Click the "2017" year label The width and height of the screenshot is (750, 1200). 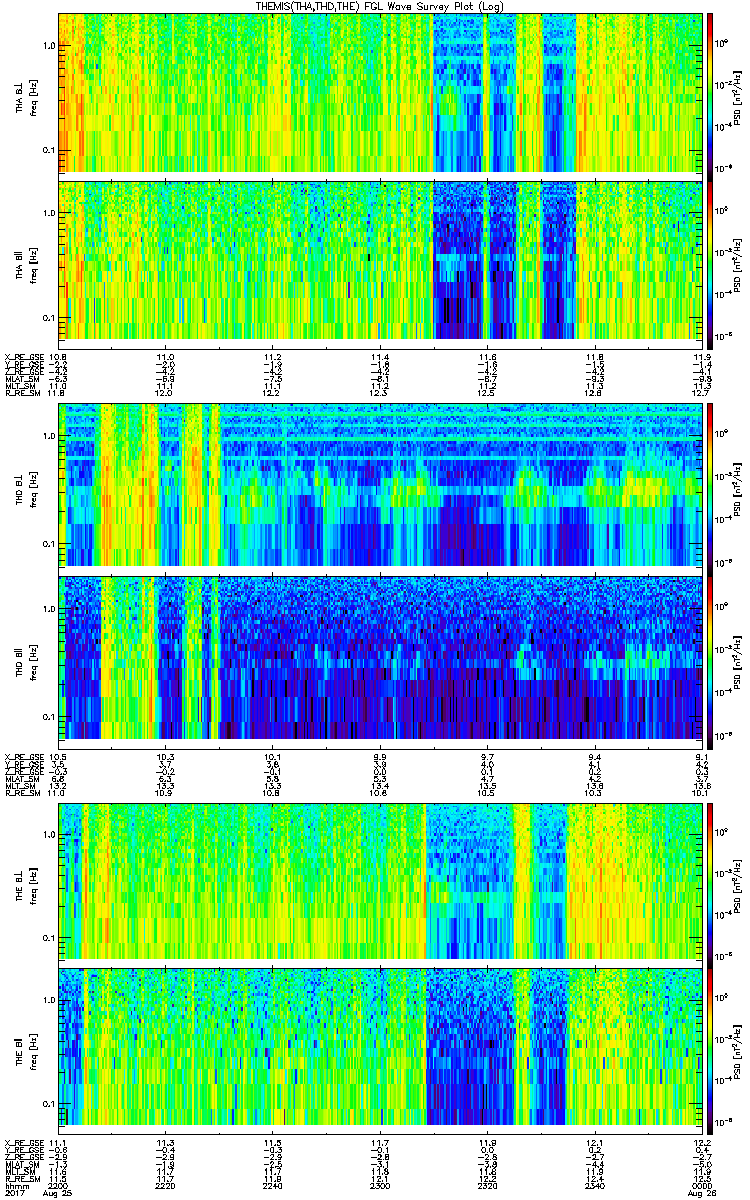pos(15,1194)
